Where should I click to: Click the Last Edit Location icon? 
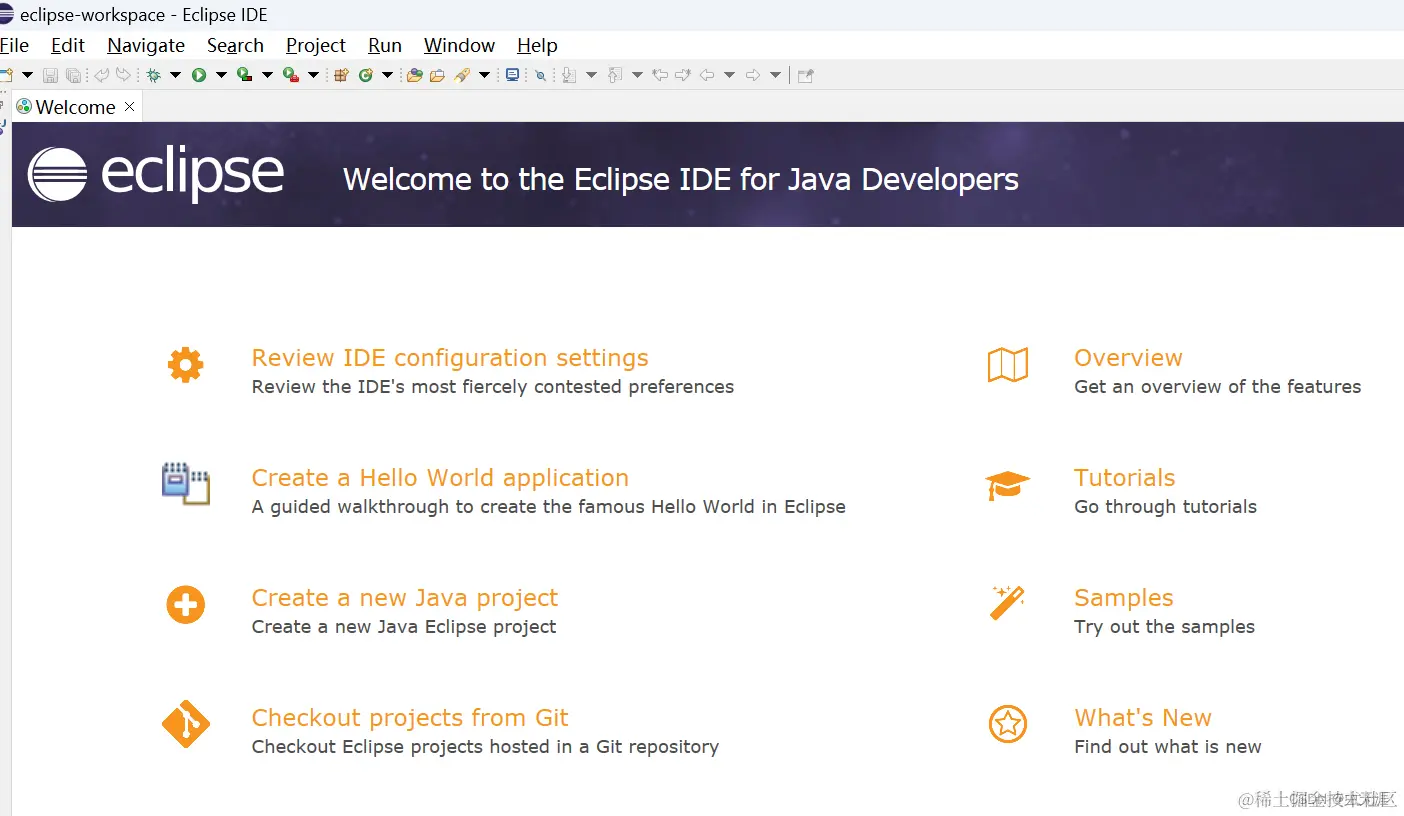[660, 75]
